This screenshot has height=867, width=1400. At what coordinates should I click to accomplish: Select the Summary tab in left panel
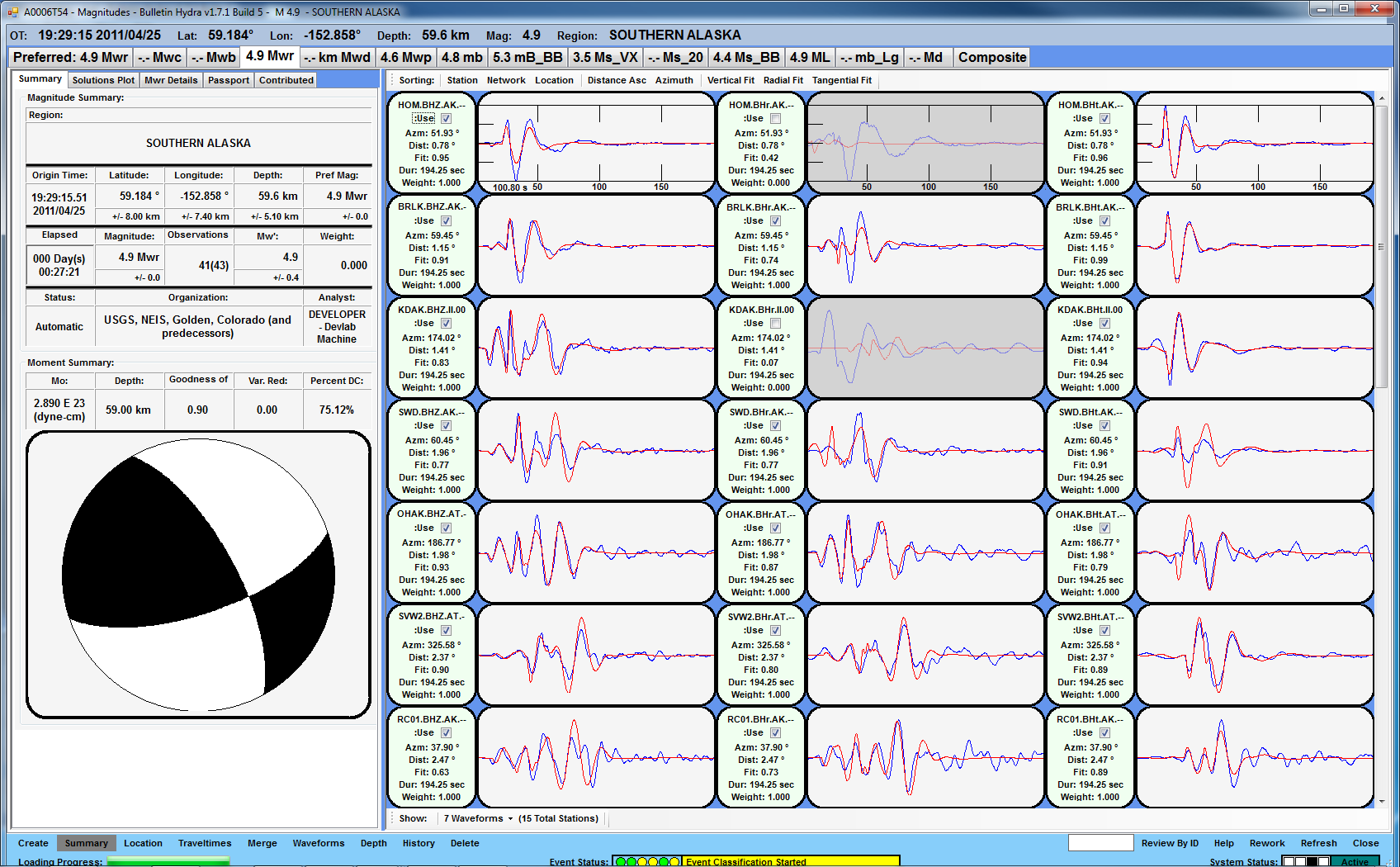click(40, 79)
